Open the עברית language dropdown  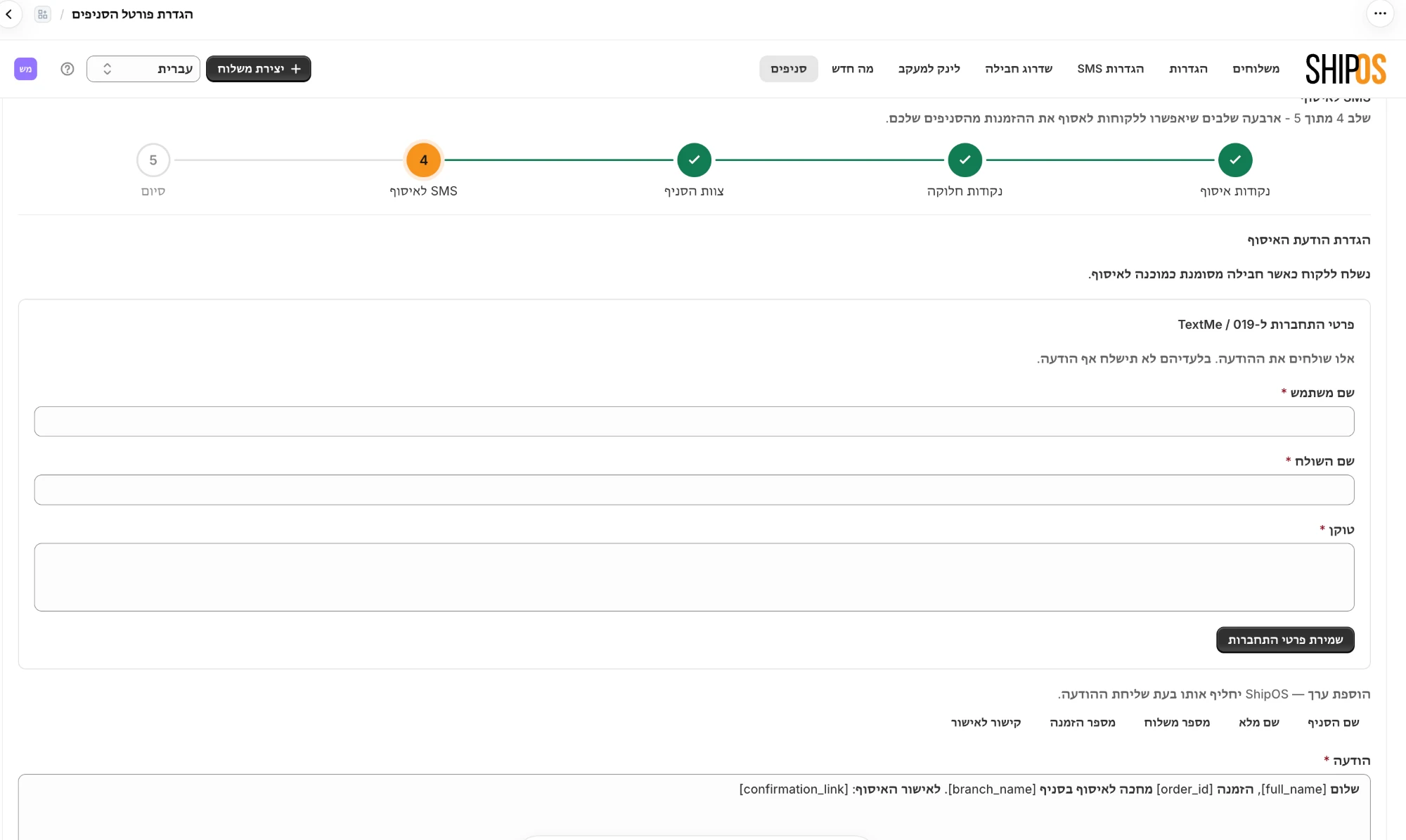click(x=143, y=69)
